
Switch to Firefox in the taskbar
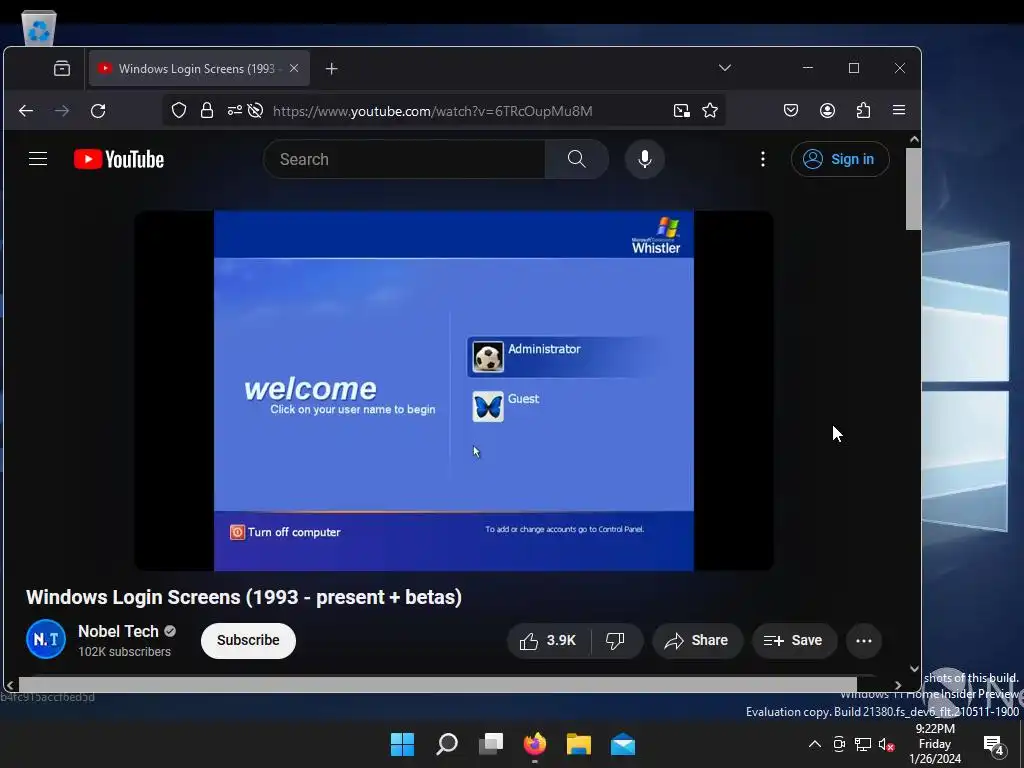(535, 744)
